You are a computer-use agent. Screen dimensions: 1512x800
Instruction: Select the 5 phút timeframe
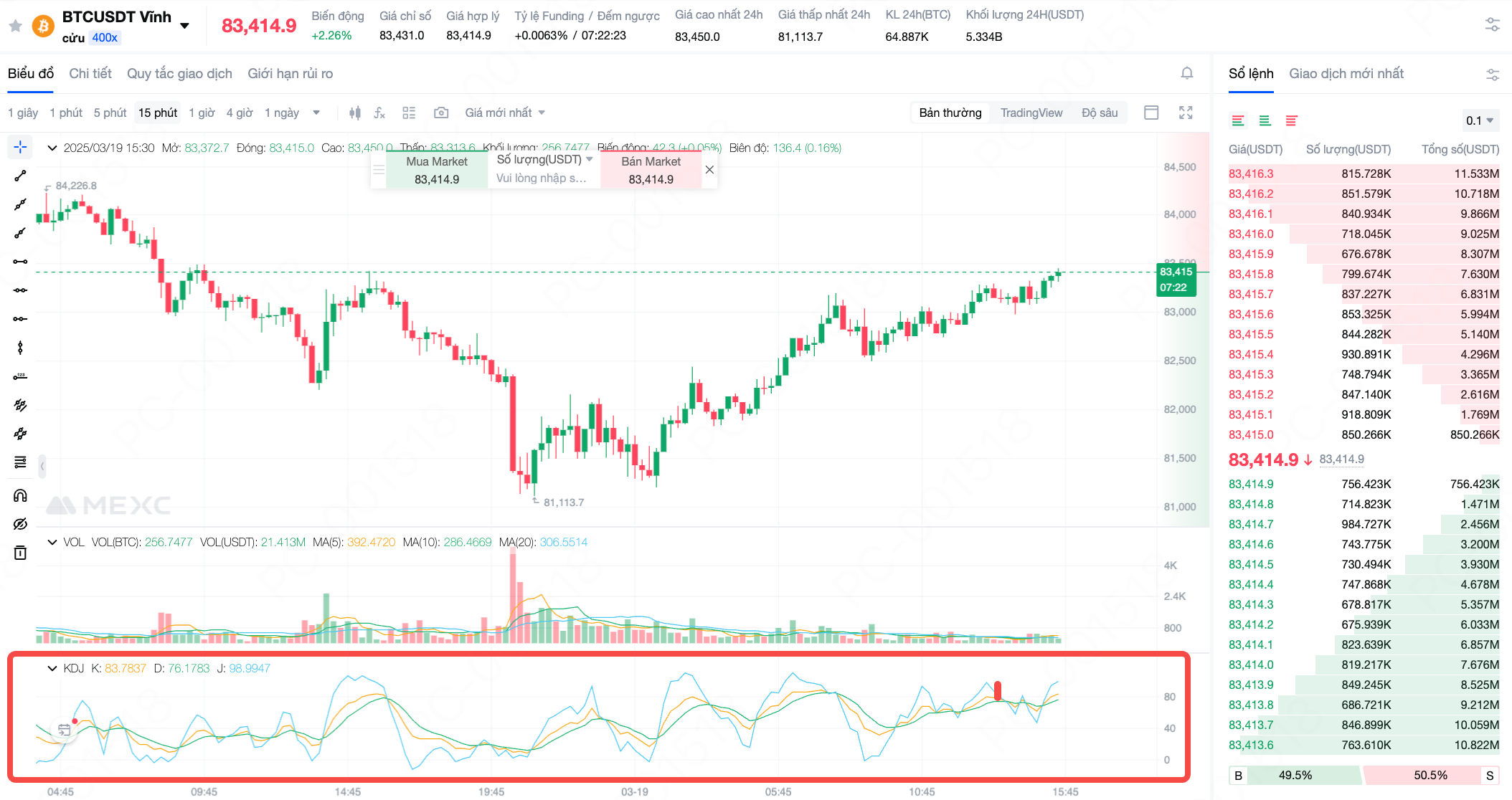tap(110, 113)
